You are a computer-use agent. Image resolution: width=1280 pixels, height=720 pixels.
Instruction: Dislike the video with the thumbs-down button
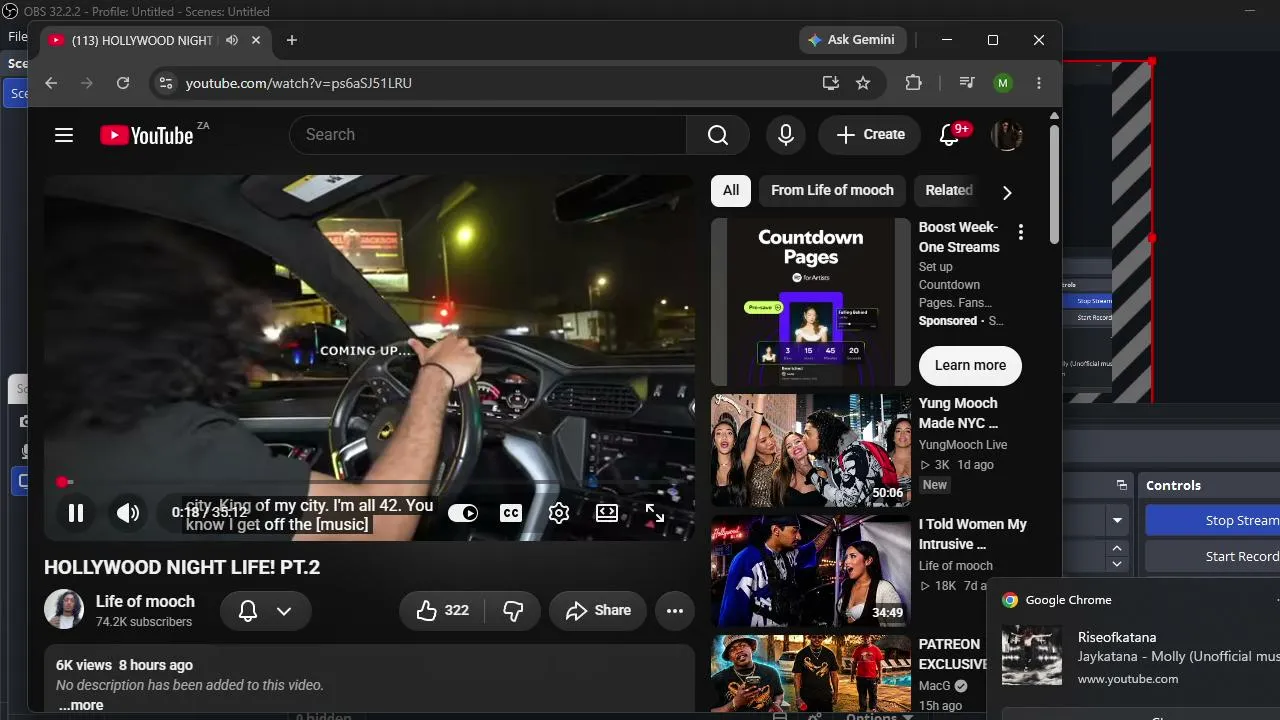(513, 611)
